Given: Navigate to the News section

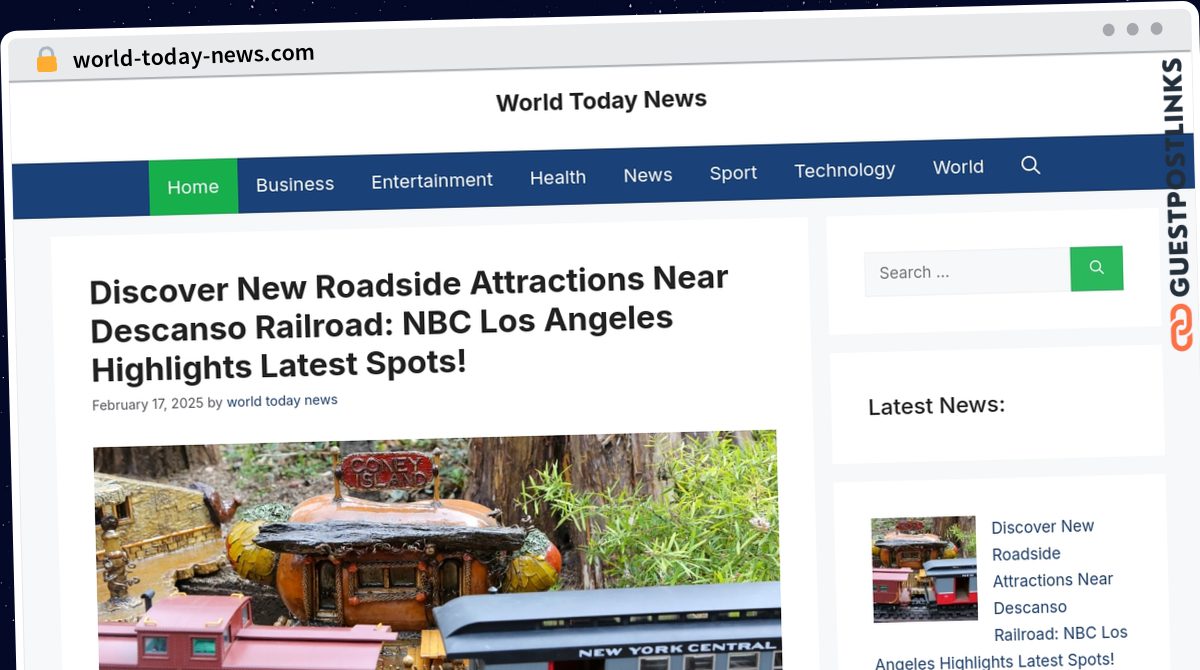Looking at the screenshot, I should pyautogui.click(x=648, y=175).
